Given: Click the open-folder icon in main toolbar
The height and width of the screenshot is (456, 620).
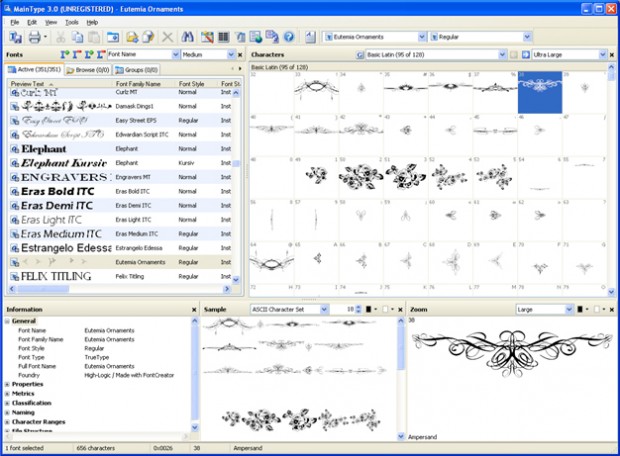Looking at the screenshot, I should click(132, 37).
